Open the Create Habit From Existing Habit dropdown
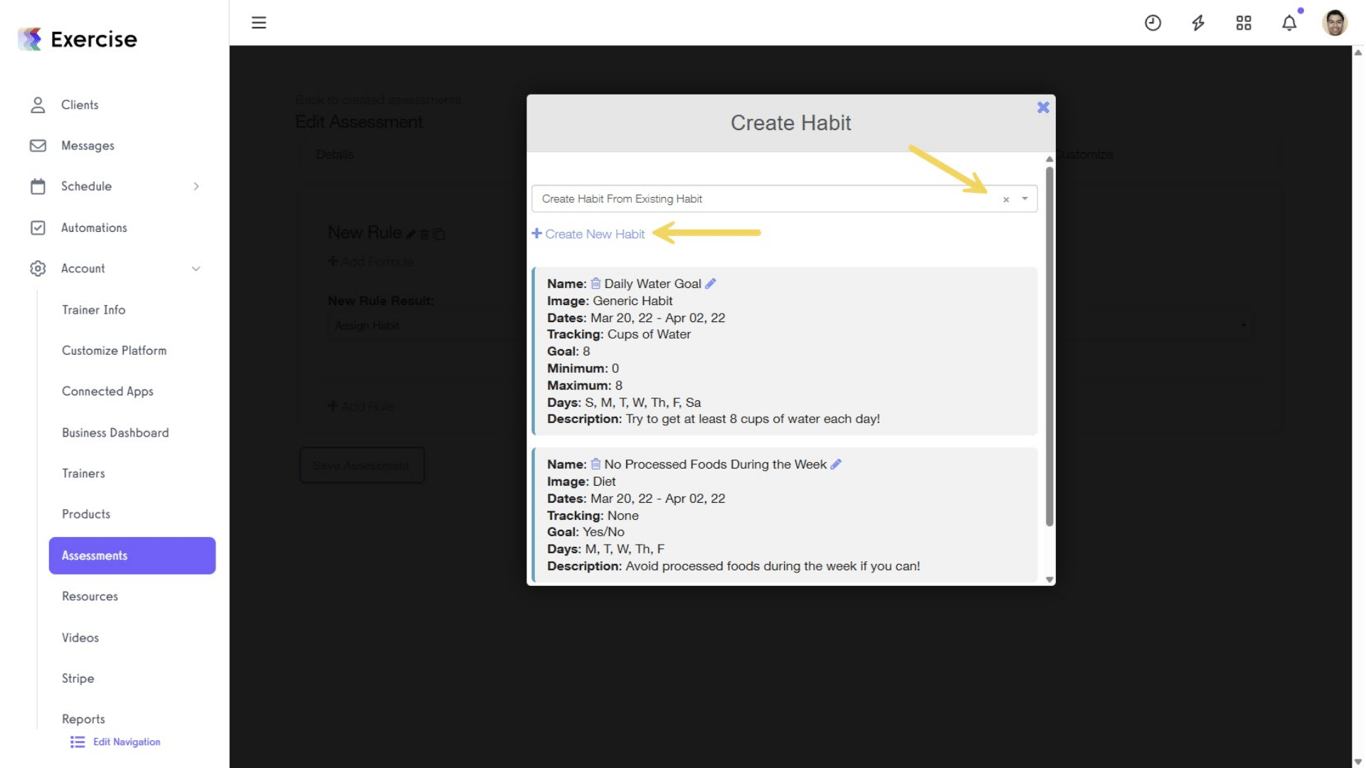This screenshot has width=1366, height=768. [1023, 198]
